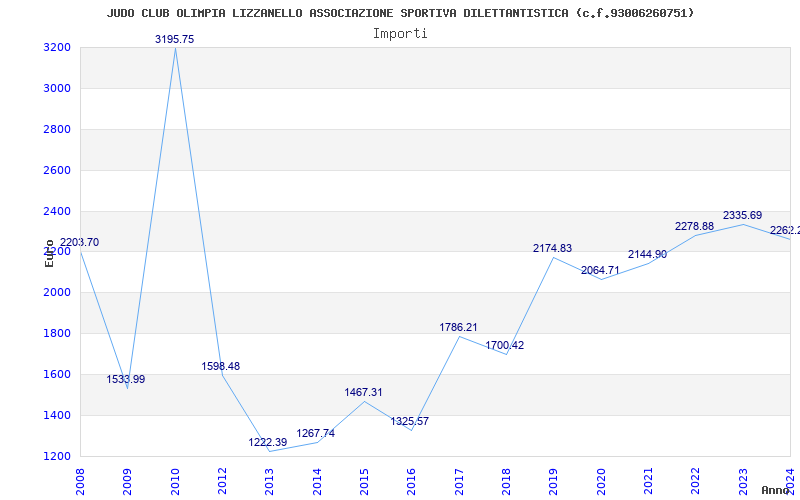800x500 pixels.
Task: Click the 2400 y-axis tick
Action: pos(57,211)
